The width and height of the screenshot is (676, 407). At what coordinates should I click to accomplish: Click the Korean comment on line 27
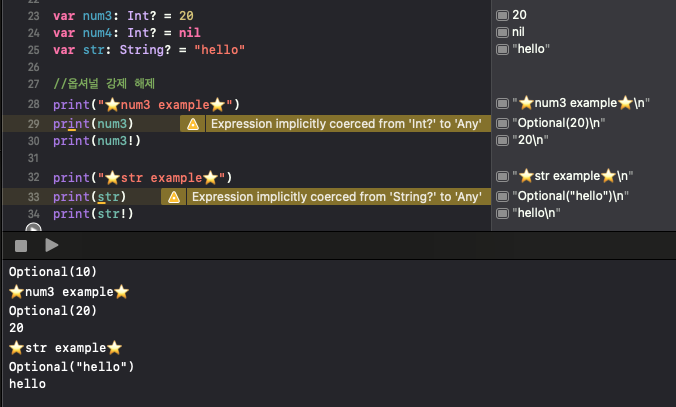pyautogui.click(x=104, y=83)
